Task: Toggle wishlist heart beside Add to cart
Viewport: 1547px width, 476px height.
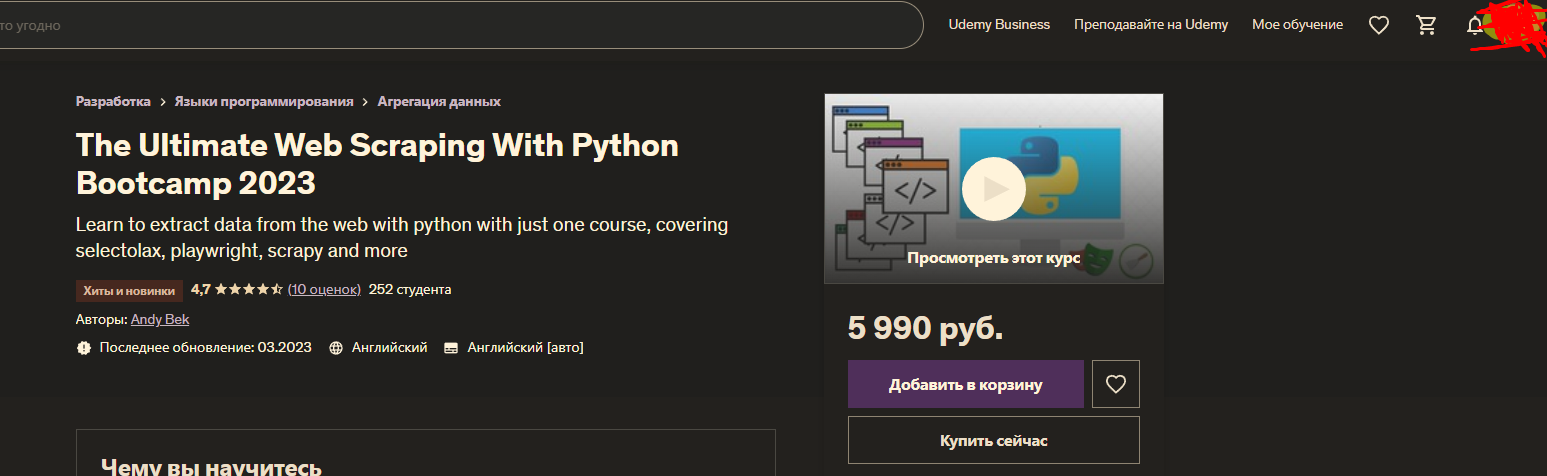Action: click(x=1115, y=384)
